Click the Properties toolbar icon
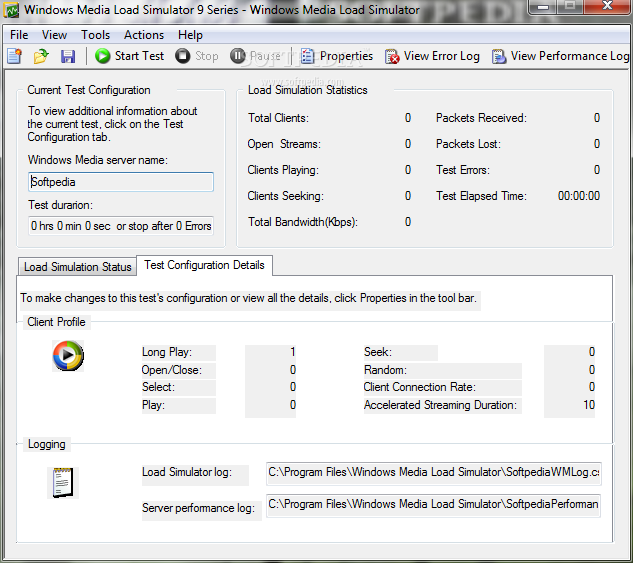The image size is (633, 563). [x=307, y=56]
